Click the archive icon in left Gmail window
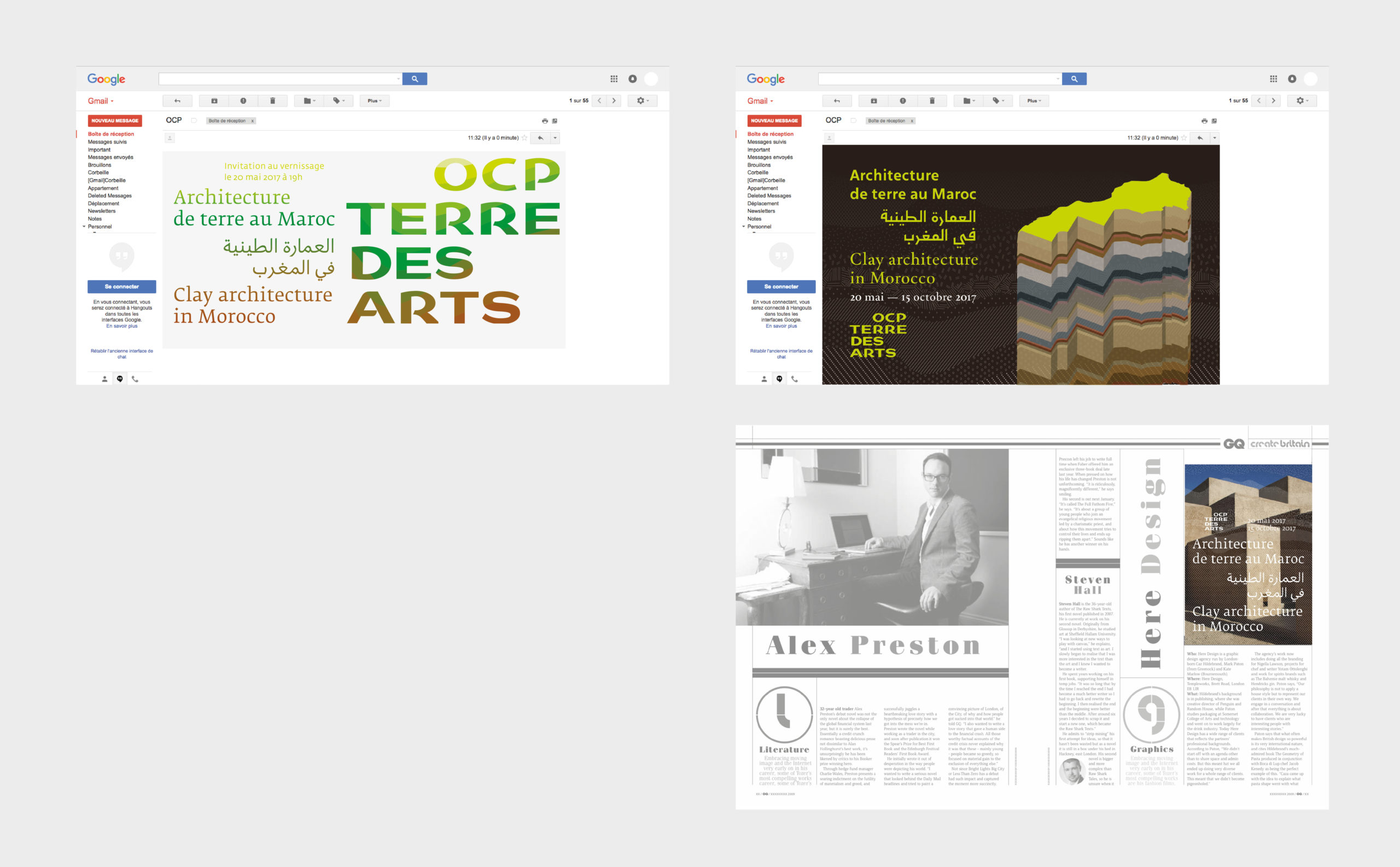Viewport: 1400px width, 867px height. [x=214, y=101]
